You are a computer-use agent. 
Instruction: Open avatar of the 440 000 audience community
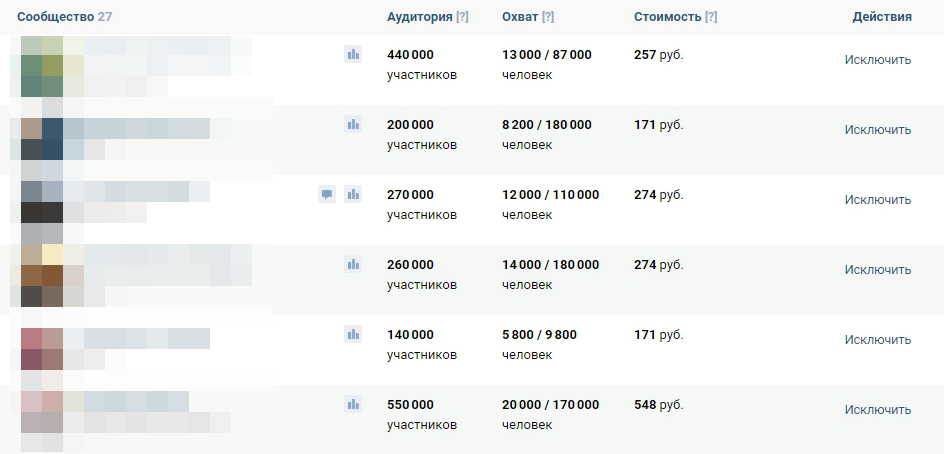(x=42, y=66)
